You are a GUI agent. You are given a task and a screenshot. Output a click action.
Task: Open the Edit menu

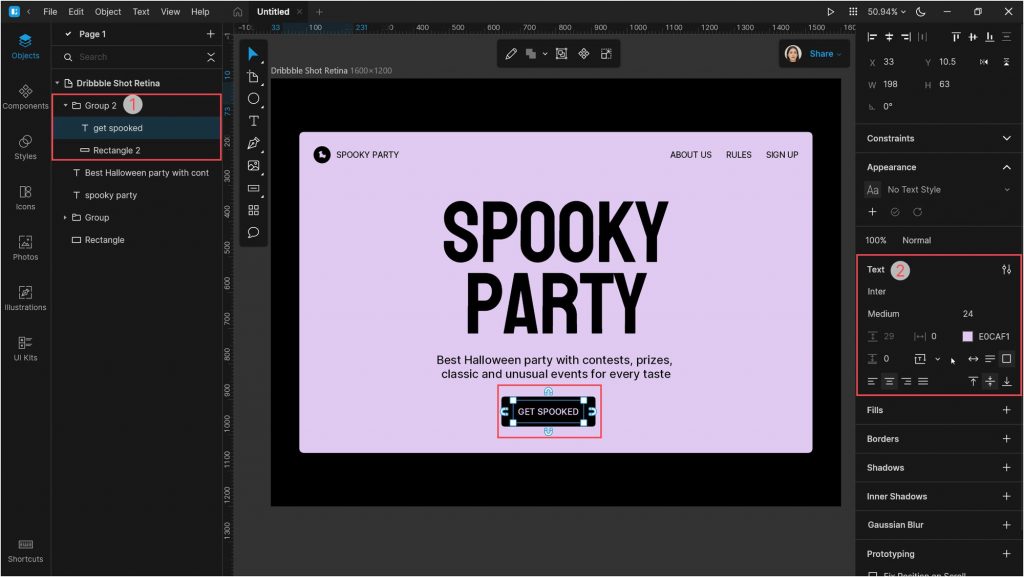point(76,12)
